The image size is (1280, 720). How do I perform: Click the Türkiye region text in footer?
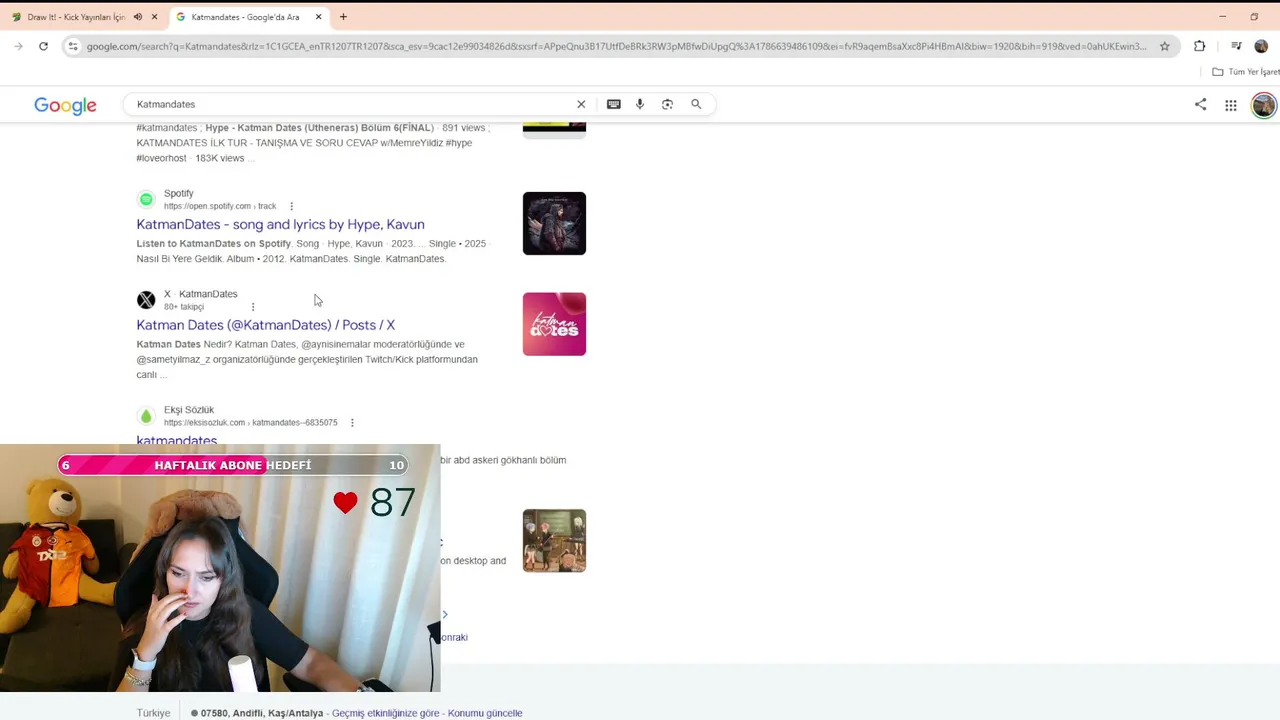(154, 713)
